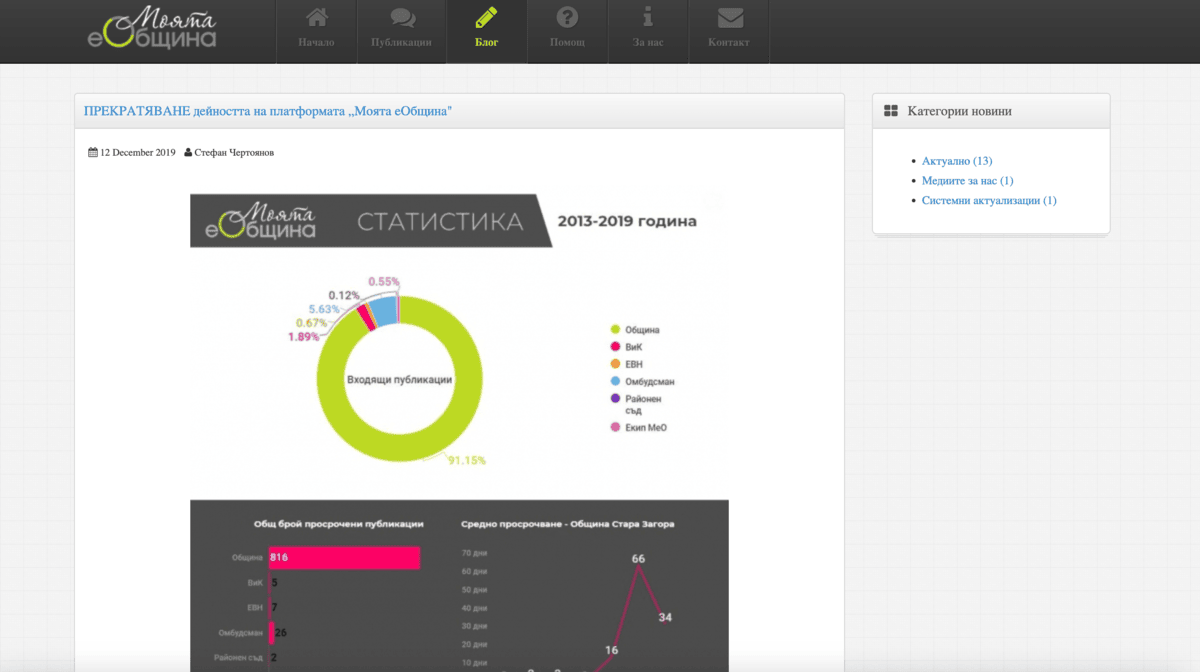
Task: Click the green donut chart ring
Action: coord(399,448)
